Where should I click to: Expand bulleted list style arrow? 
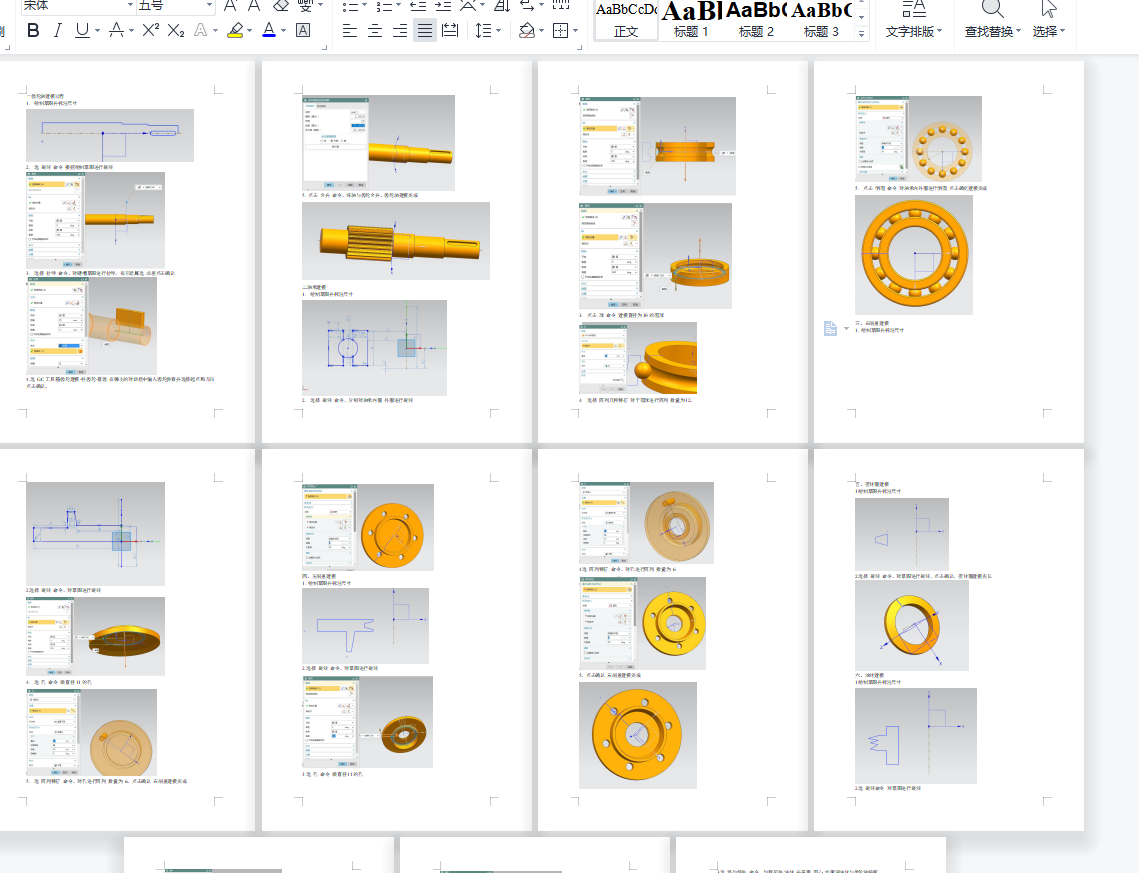pyautogui.click(x=364, y=6)
